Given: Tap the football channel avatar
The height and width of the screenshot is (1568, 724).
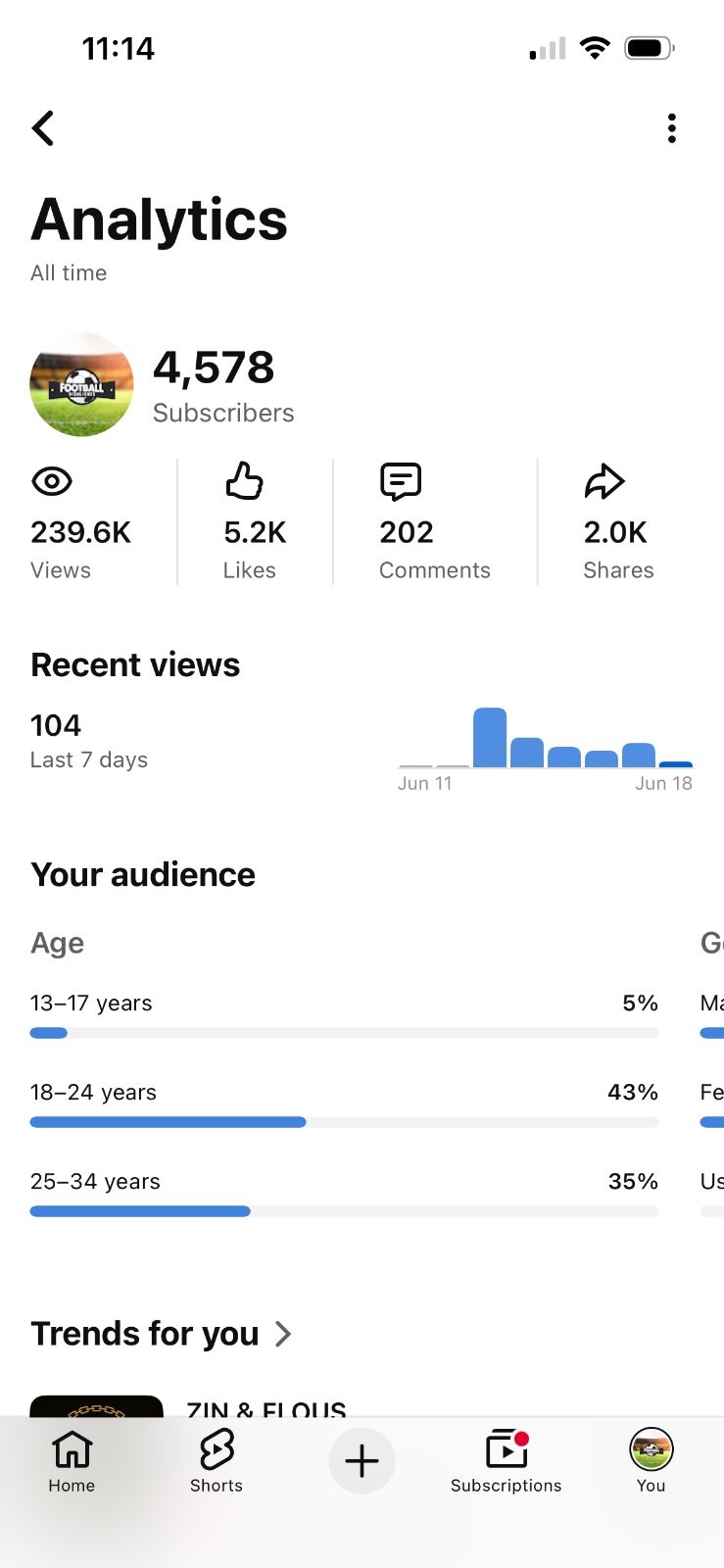Looking at the screenshot, I should 82,384.
